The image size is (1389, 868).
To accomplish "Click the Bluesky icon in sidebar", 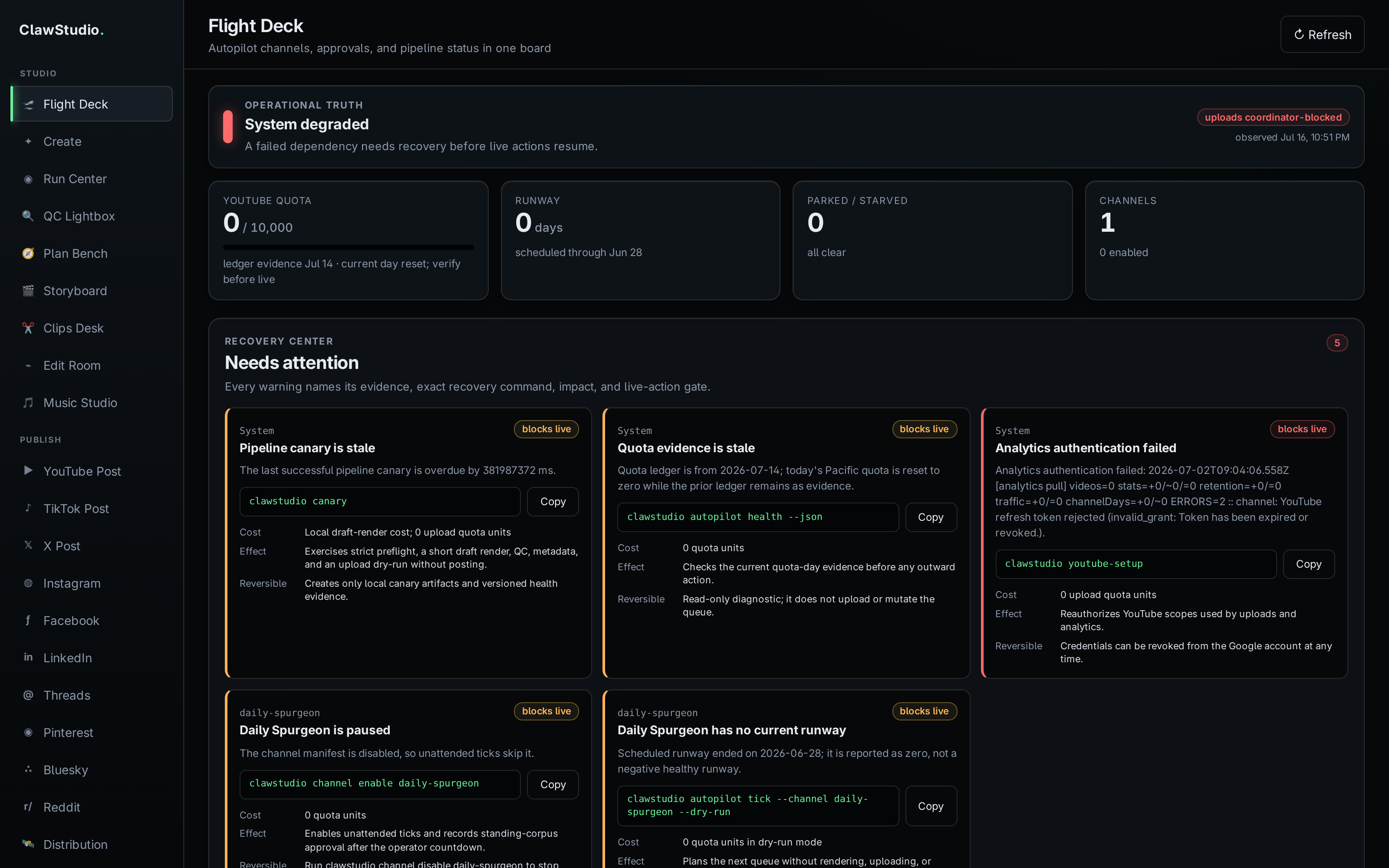I will (28, 770).
